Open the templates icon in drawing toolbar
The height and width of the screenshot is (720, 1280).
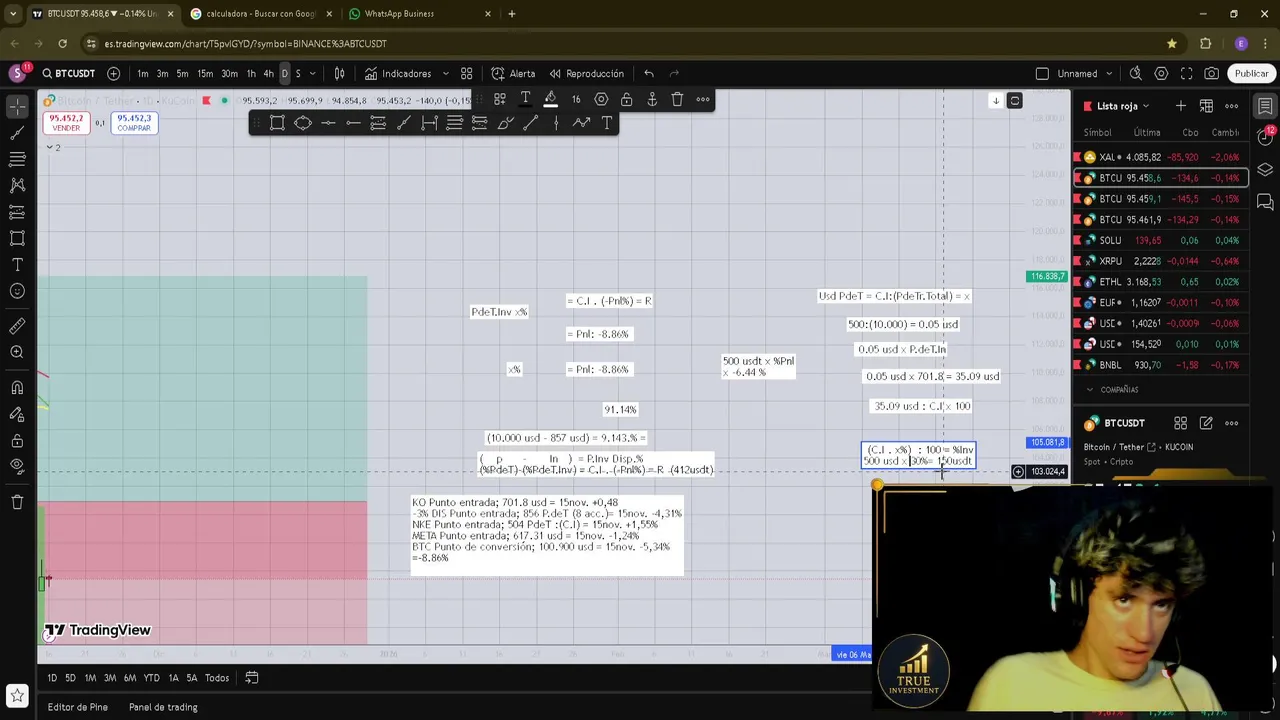click(499, 99)
